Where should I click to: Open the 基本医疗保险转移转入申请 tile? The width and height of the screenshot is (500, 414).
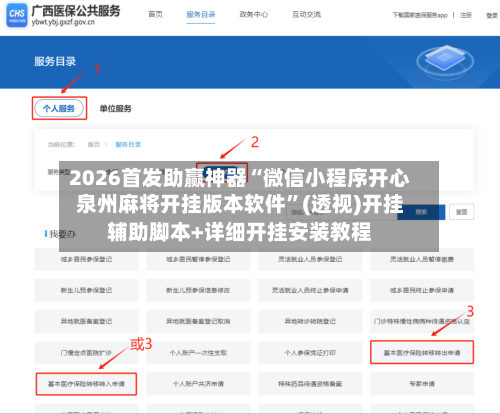(x=86, y=384)
